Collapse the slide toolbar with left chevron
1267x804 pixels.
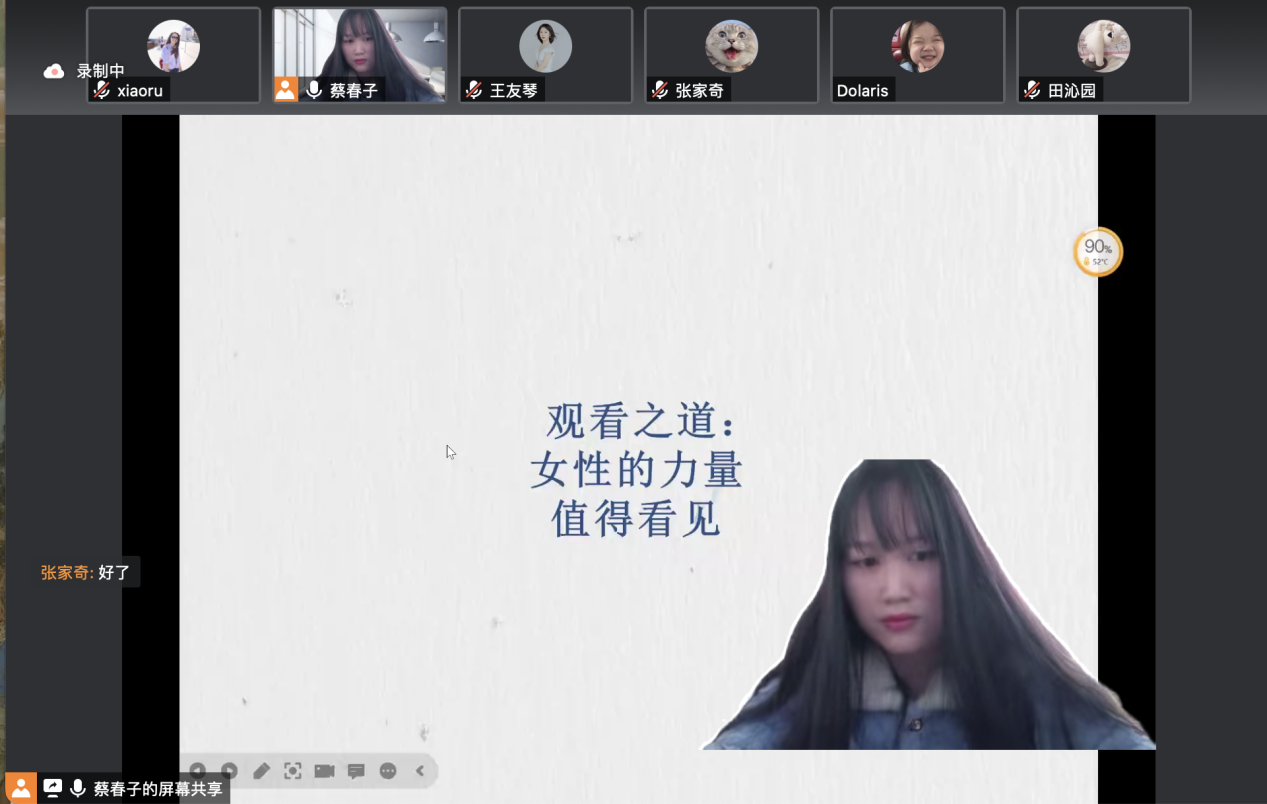420,771
